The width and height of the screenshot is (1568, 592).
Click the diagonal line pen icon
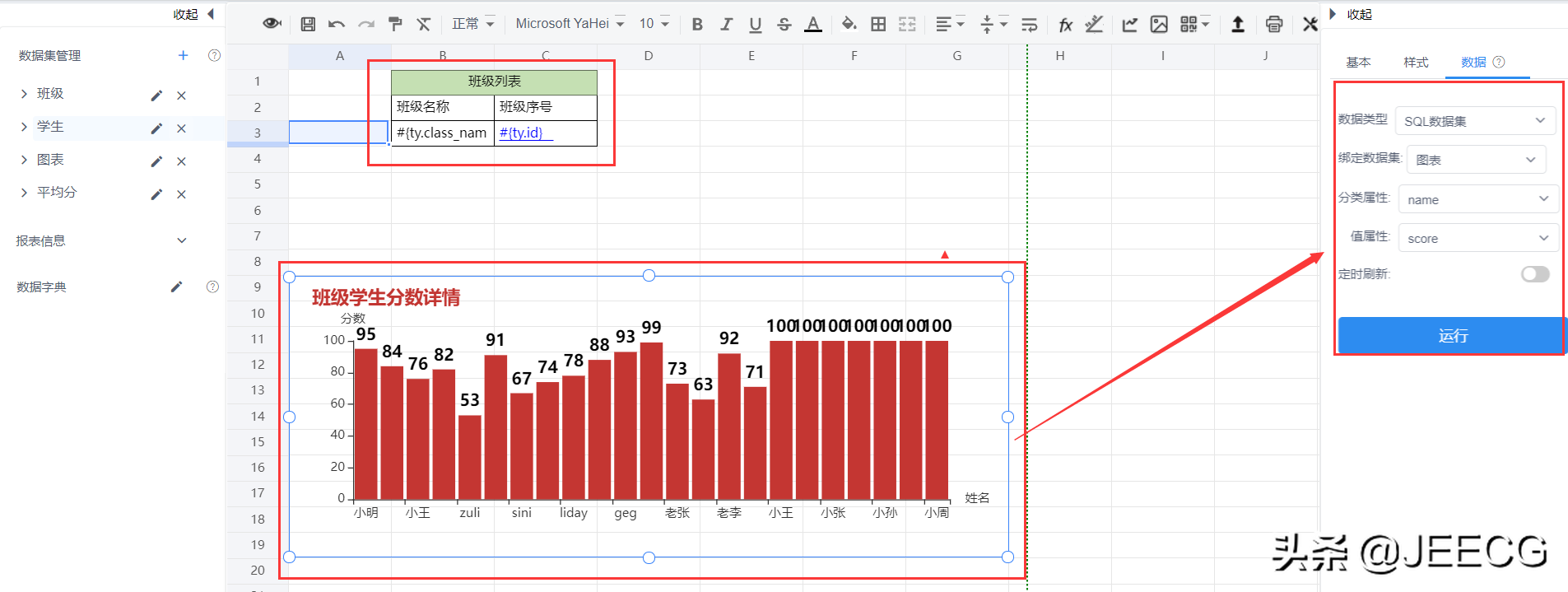click(x=1094, y=24)
